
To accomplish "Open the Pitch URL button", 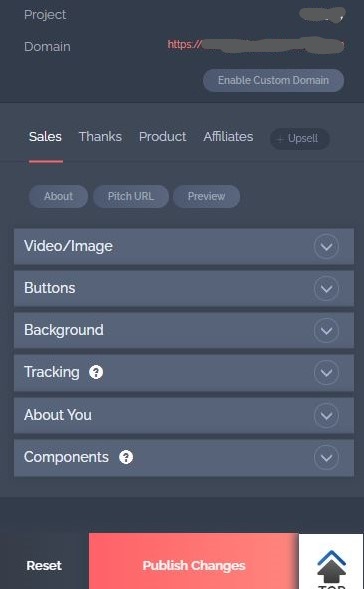I will click(x=131, y=196).
